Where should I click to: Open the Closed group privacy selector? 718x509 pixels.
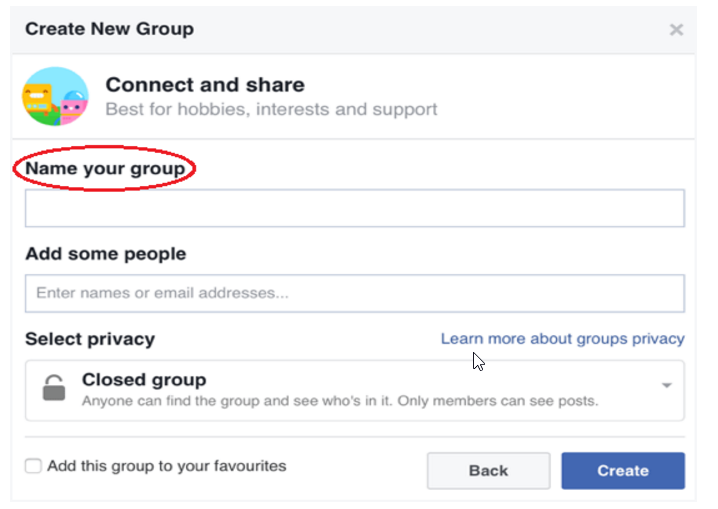(355, 390)
